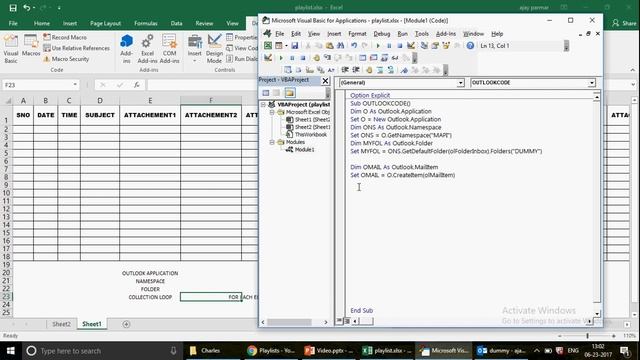Image resolution: width=640 pixels, height=360 pixels.
Task: Click Macros button in Excel ribbon
Action: pyautogui.click(x=31, y=46)
